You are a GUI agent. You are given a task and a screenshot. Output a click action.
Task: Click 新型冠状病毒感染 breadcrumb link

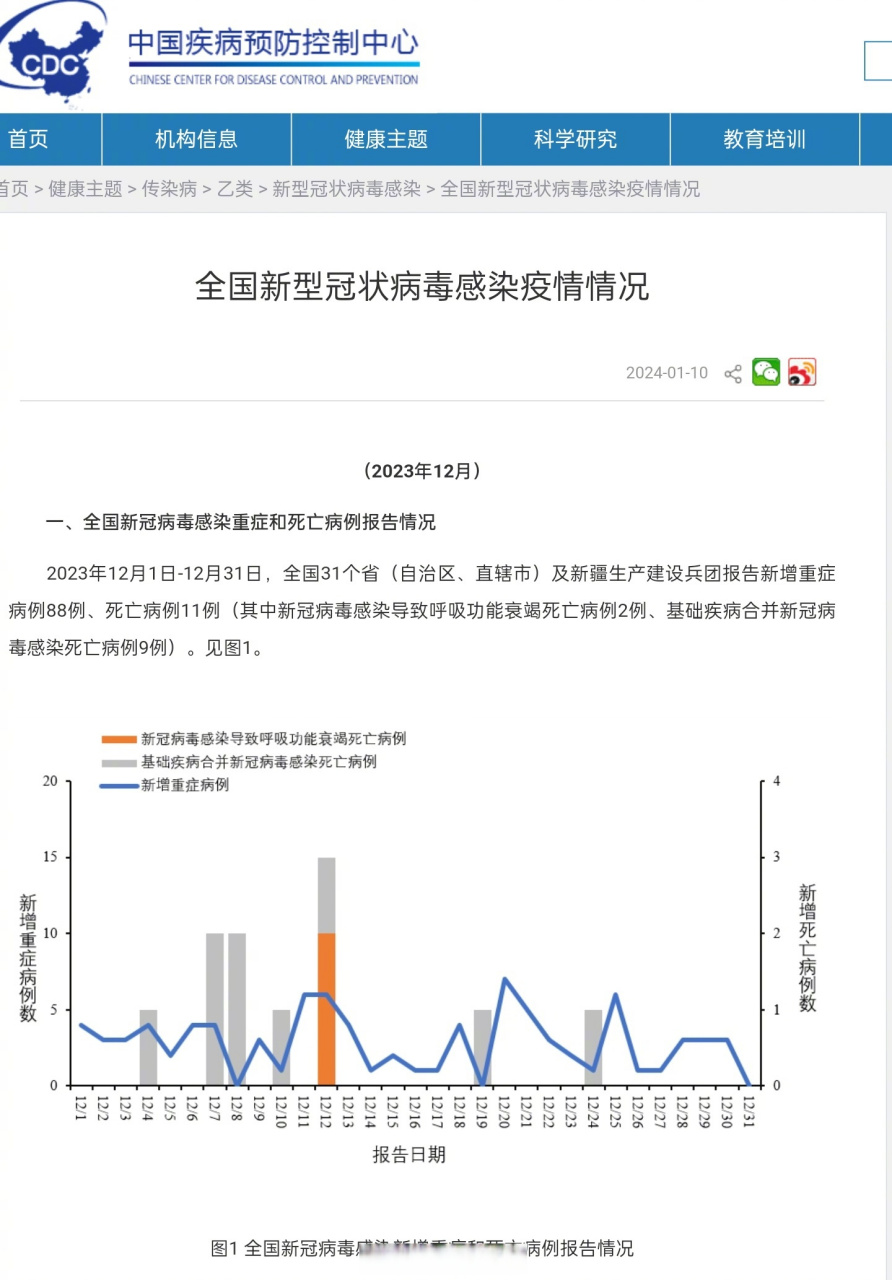(346, 189)
